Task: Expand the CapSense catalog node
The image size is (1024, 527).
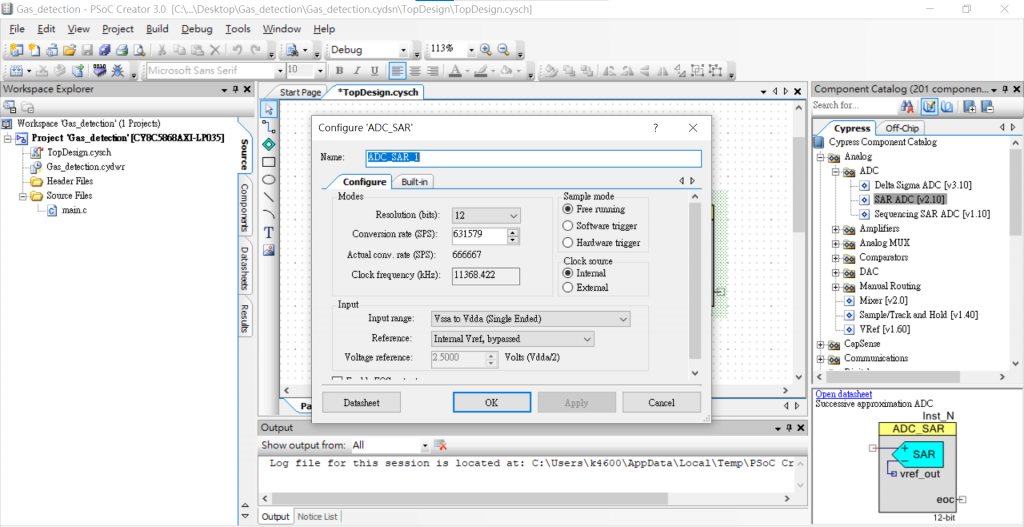Action: point(820,344)
